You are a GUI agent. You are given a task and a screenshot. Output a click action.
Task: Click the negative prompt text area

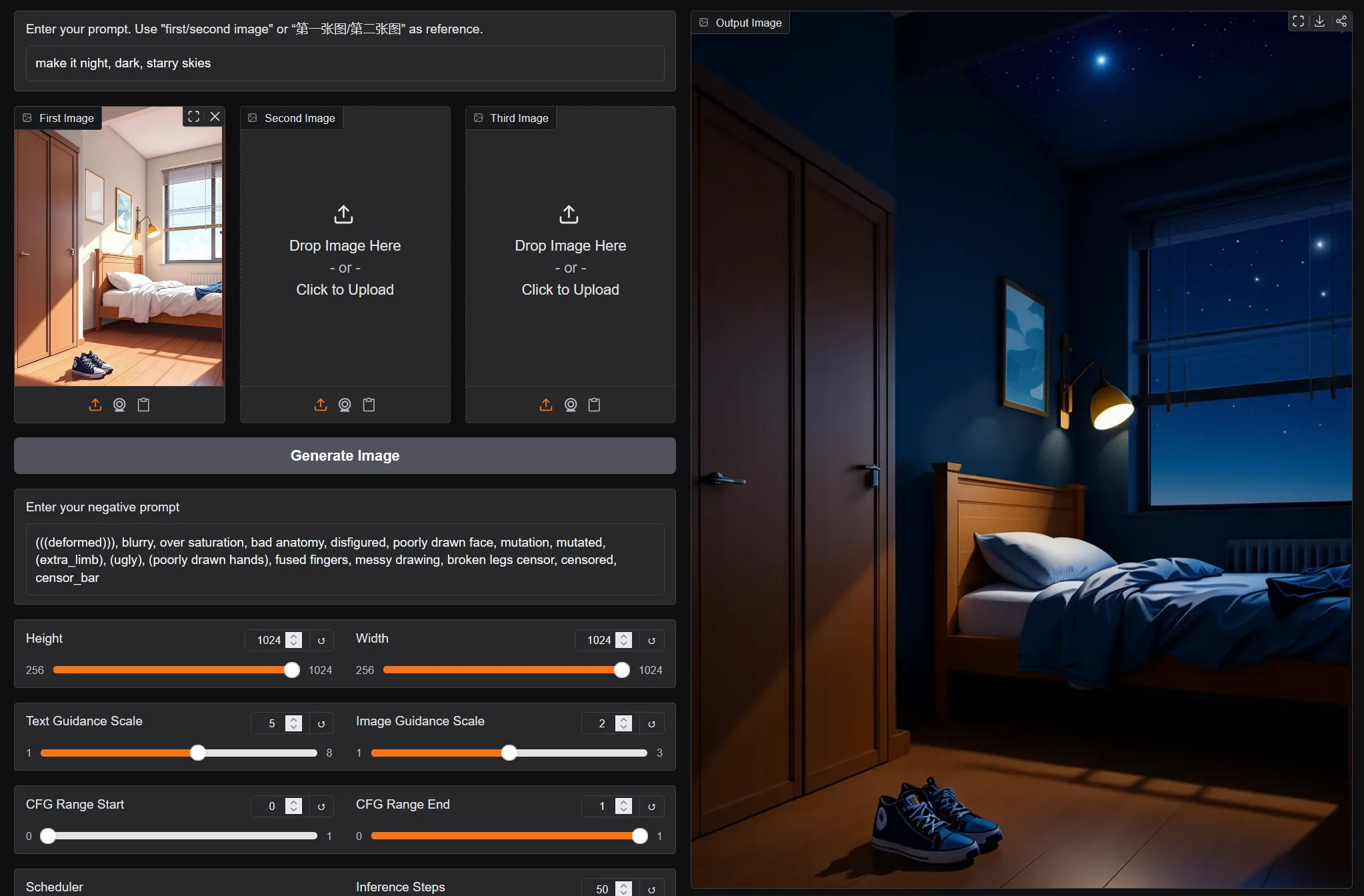(345, 559)
